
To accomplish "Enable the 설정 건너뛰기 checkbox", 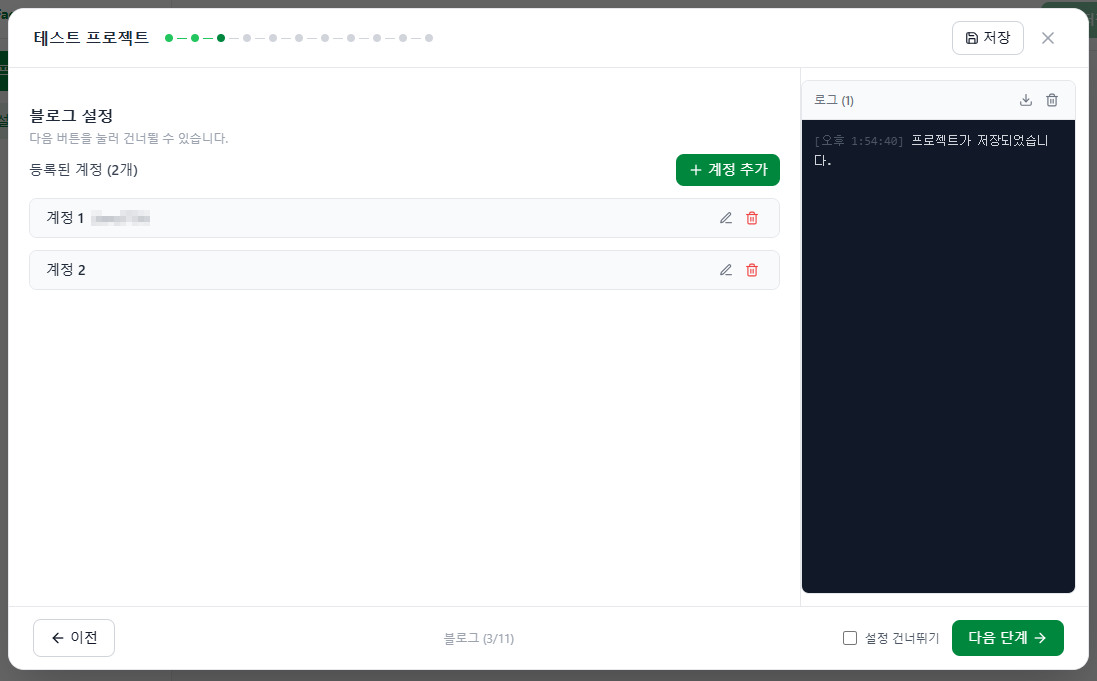I will coord(849,637).
